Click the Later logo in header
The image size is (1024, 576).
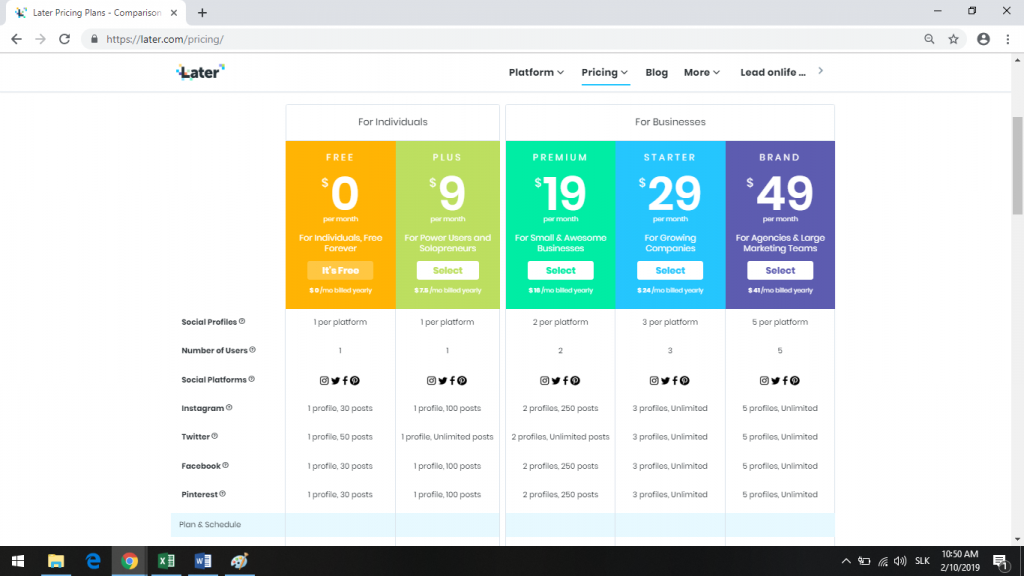coord(200,72)
